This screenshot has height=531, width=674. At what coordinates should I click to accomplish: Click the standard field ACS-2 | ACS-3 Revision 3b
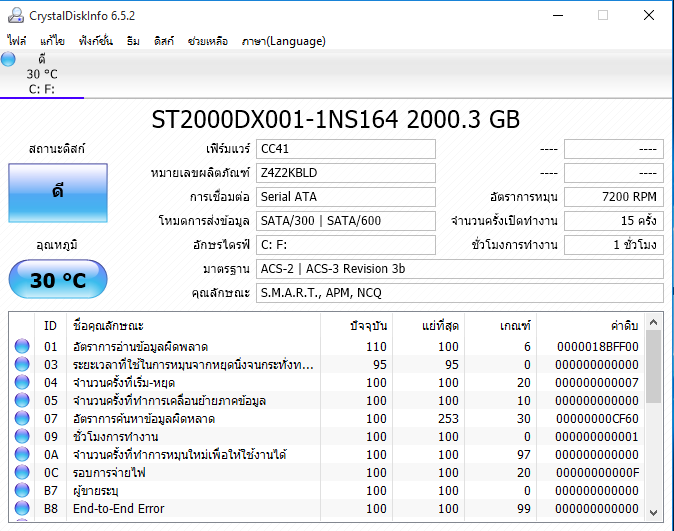(x=460, y=269)
